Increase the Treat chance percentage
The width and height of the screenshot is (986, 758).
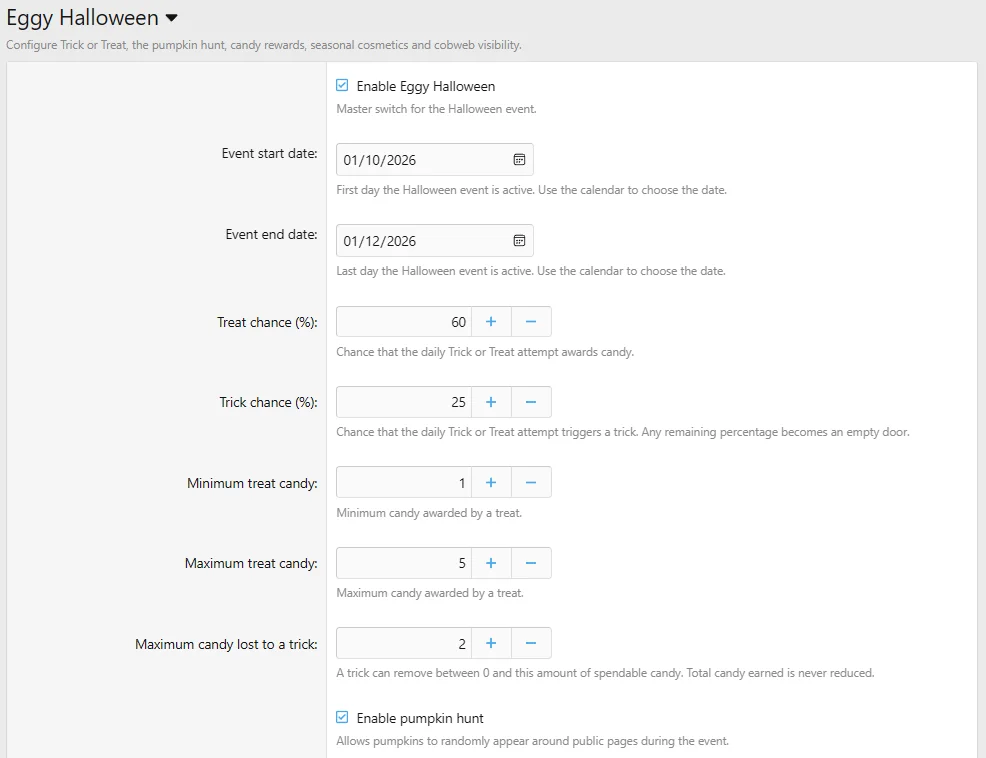tap(491, 321)
